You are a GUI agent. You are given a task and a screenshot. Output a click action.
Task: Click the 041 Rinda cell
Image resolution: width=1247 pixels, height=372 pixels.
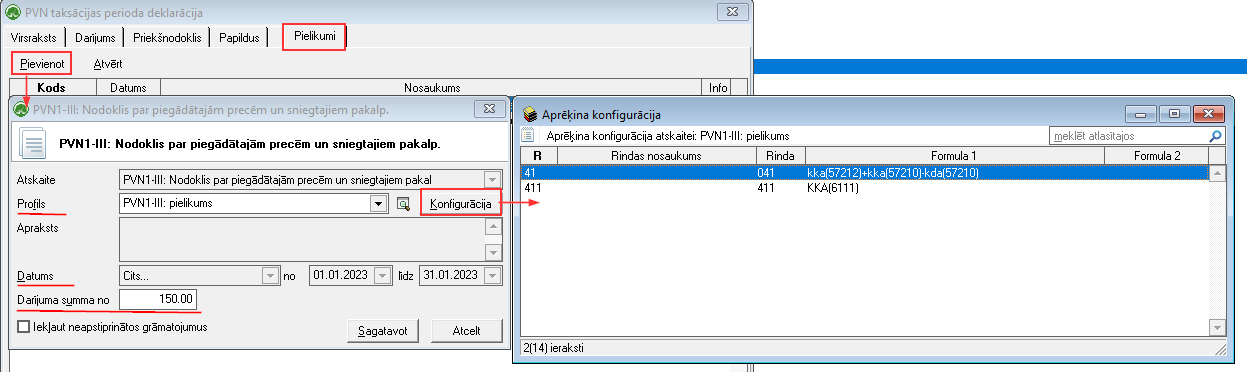[767, 172]
